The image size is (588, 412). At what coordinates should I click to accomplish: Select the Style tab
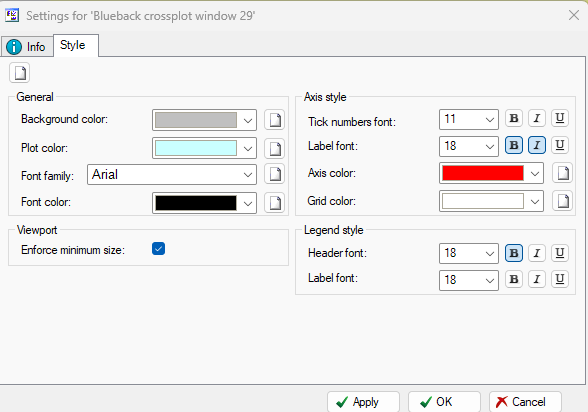point(76,45)
